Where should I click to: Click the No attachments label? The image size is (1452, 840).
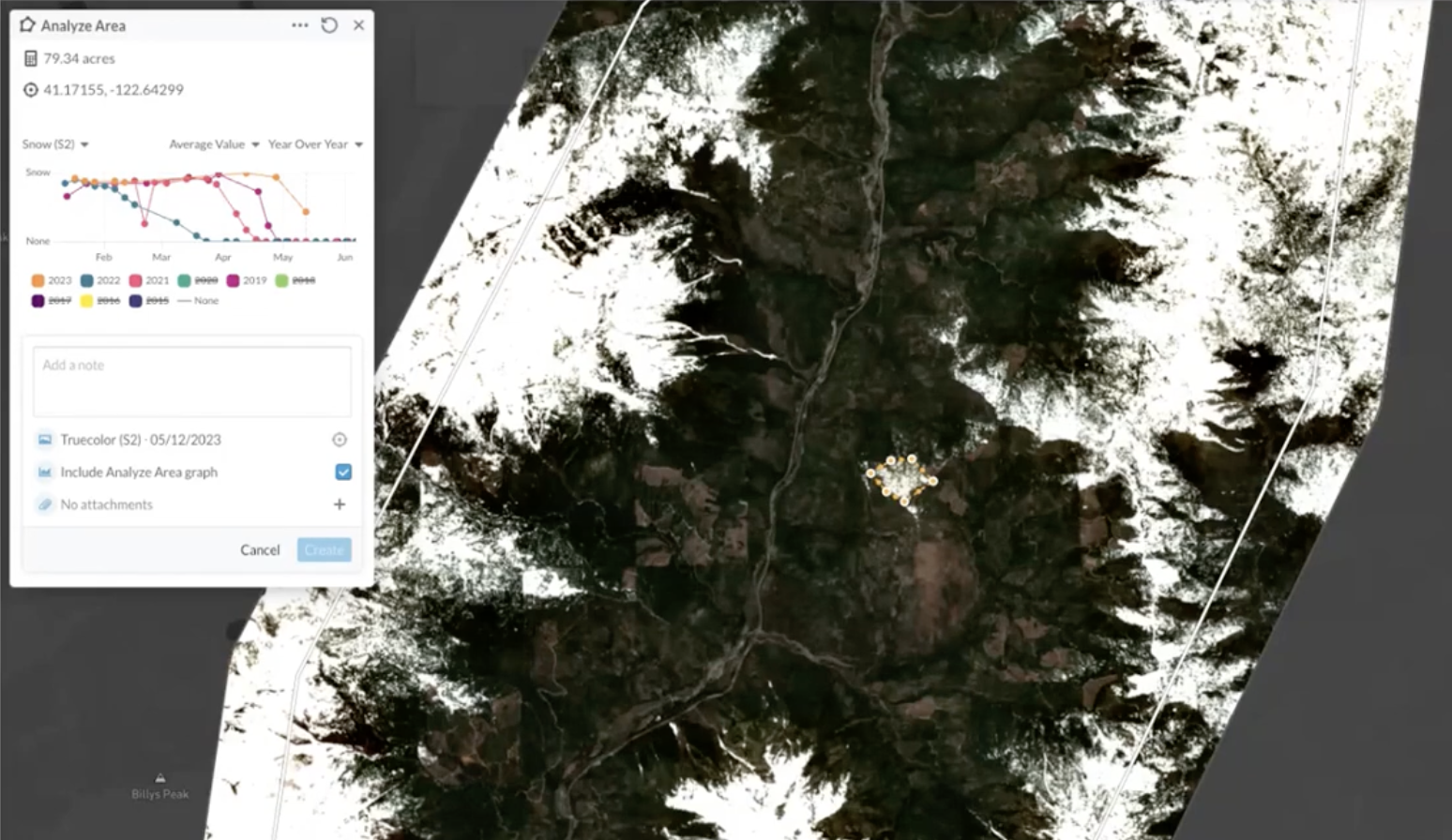[106, 504]
